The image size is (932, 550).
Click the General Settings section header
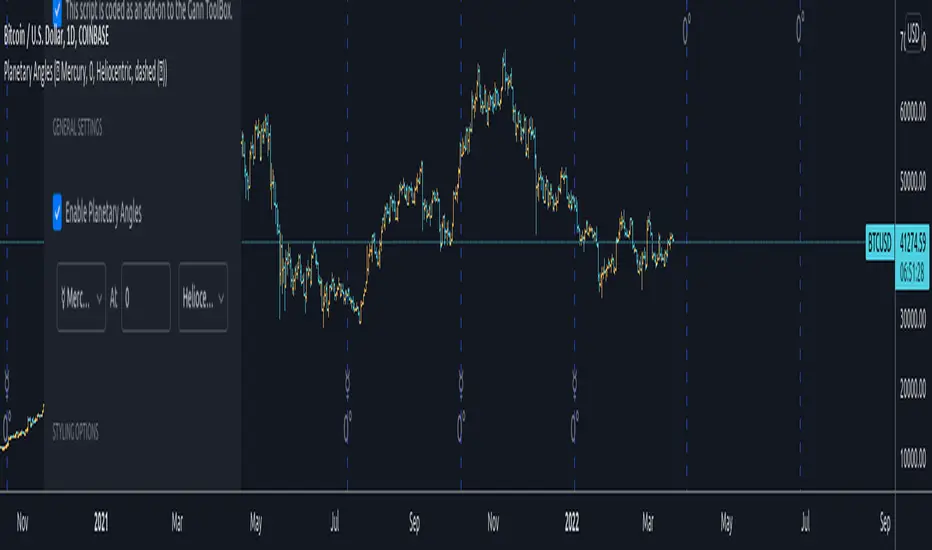point(77,127)
